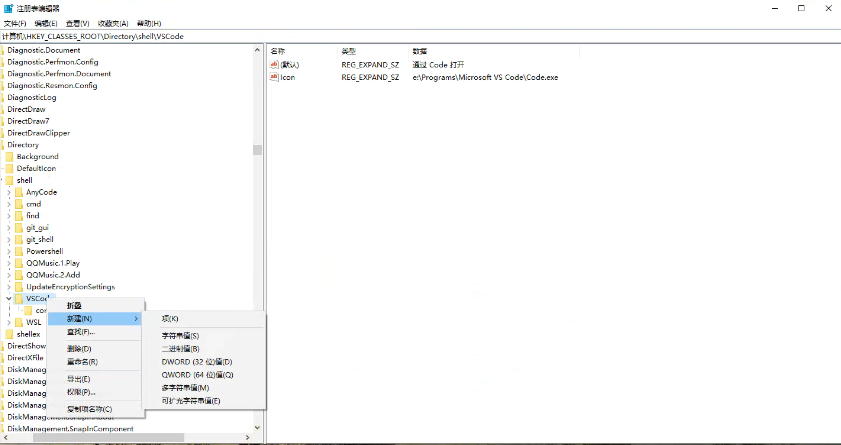This screenshot has width=841, height=445.
Task: Select the Directory key
Action: [23, 145]
